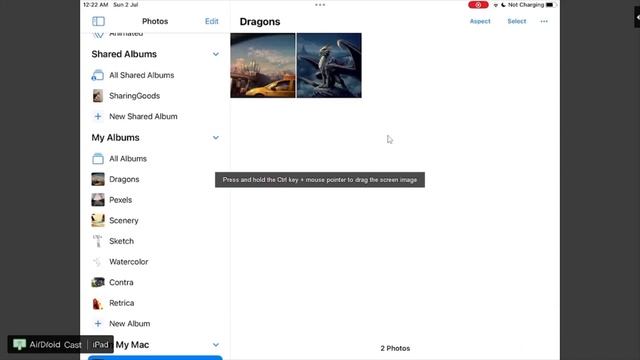Click the Do Not Disturb moon icon
The image size is (640, 360).
pos(503,5)
